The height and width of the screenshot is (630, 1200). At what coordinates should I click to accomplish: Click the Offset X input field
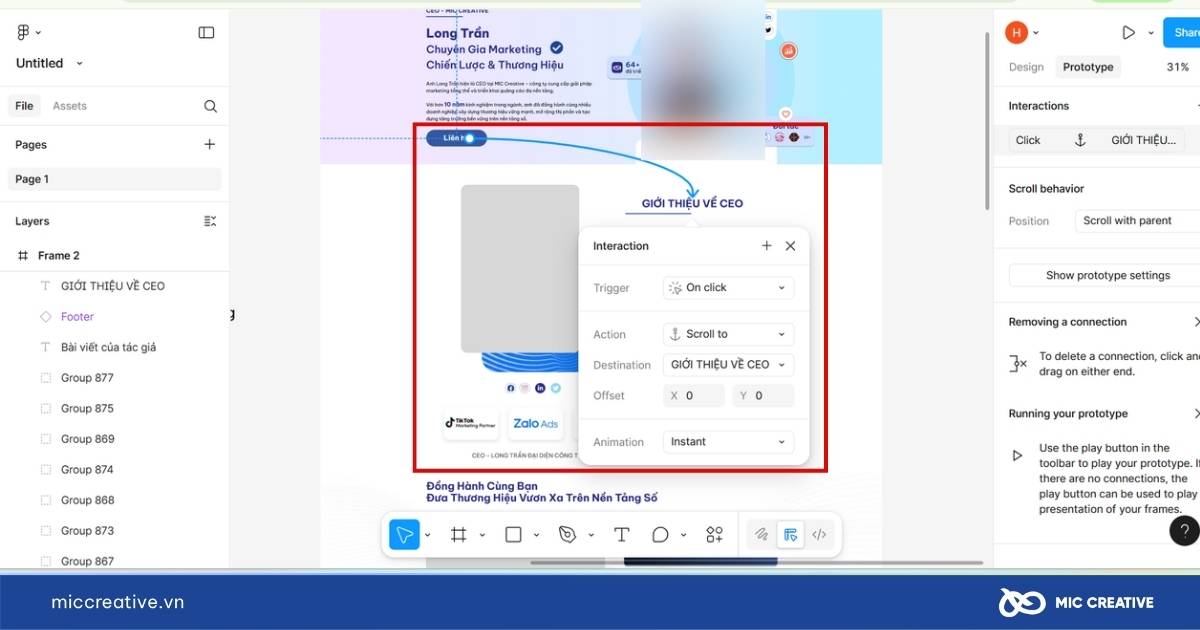(695, 396)
